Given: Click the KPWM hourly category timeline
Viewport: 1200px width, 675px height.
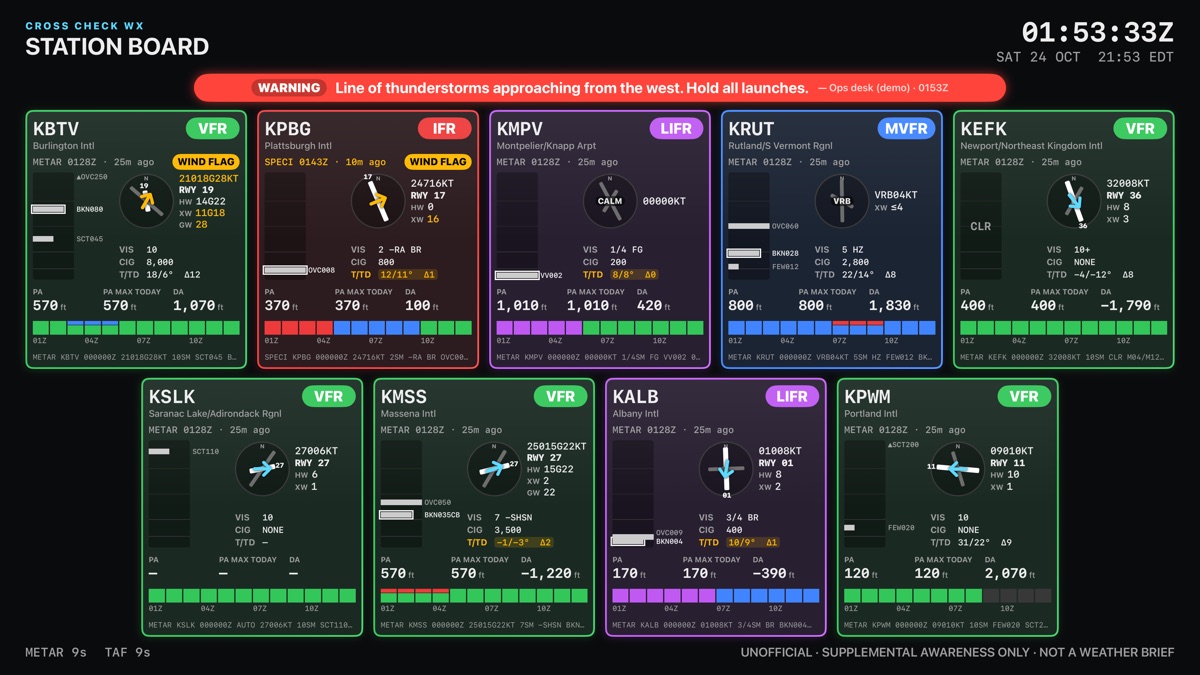Looking at the screenshot, I should [948, 595].
